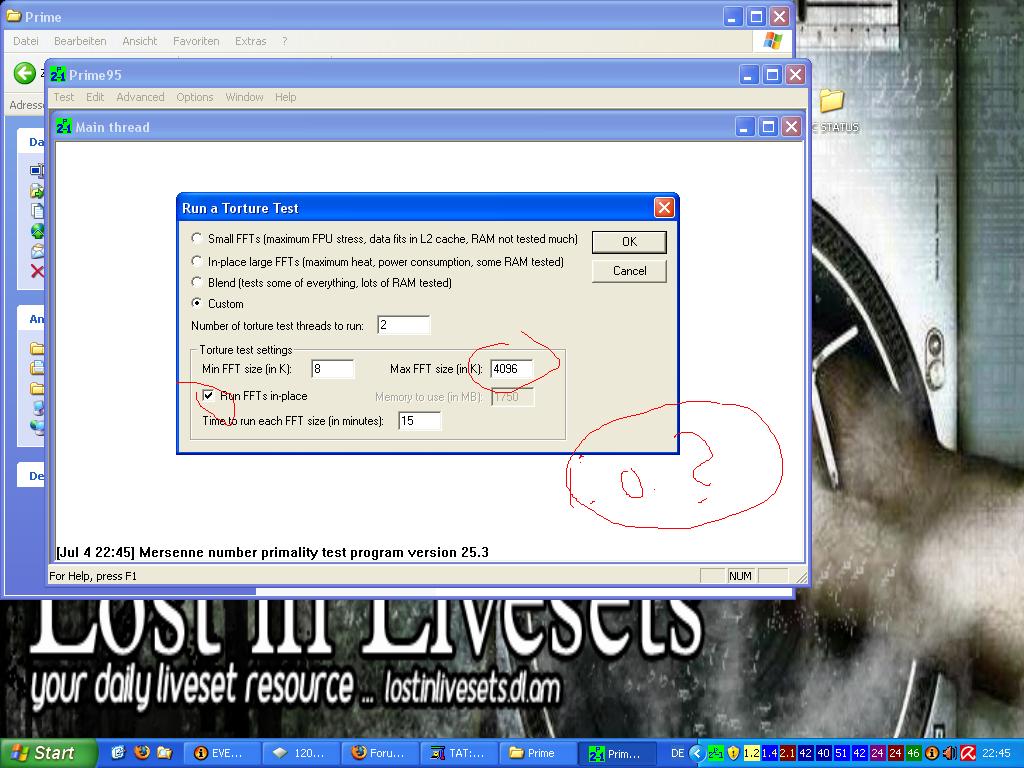Click the green 46 tray readout
The width and height of the screenshot is (1024, 768).
912,753
